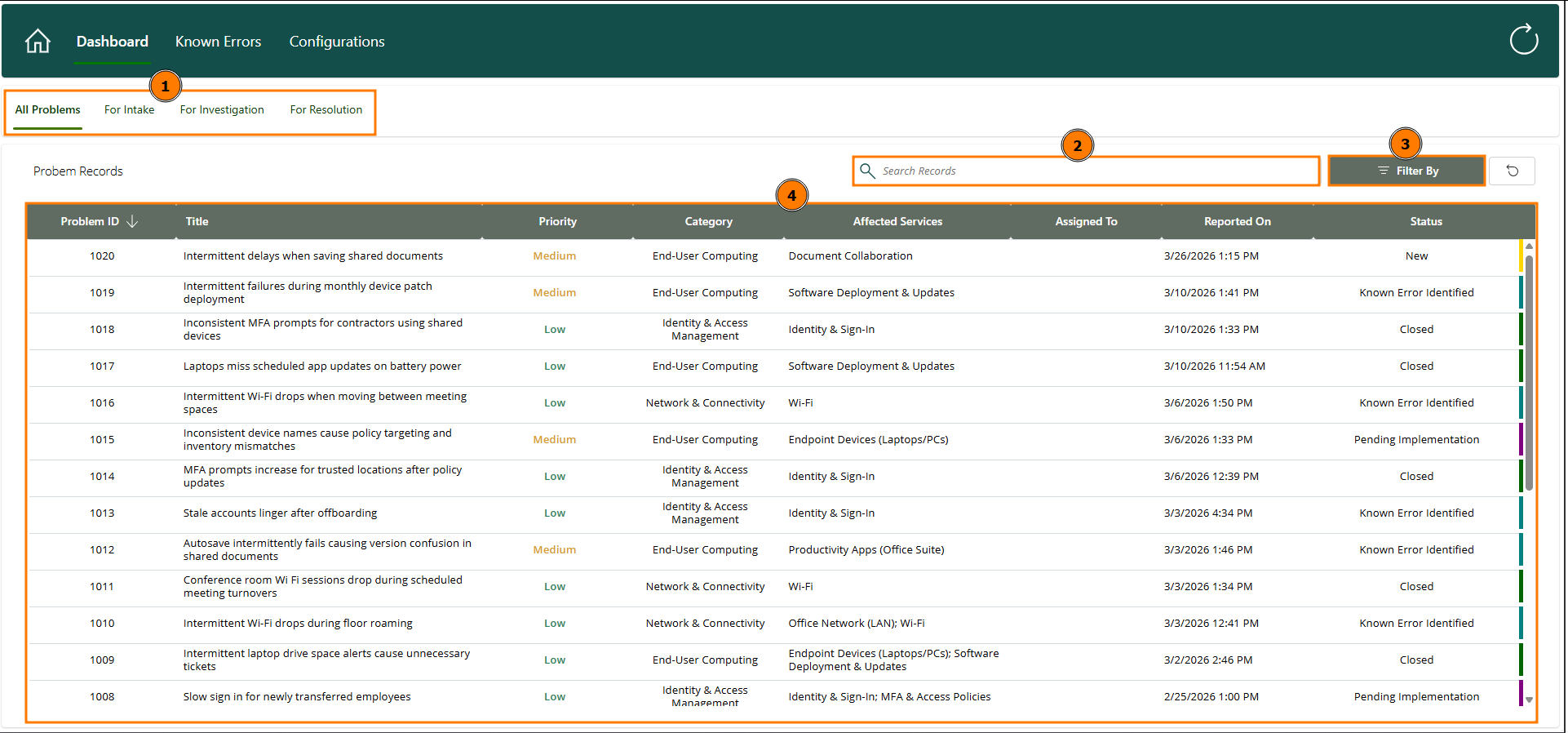Click scrollbar down arrow in records table
The width and height of the screenshot is (1568, 733).
(1529, 700)
